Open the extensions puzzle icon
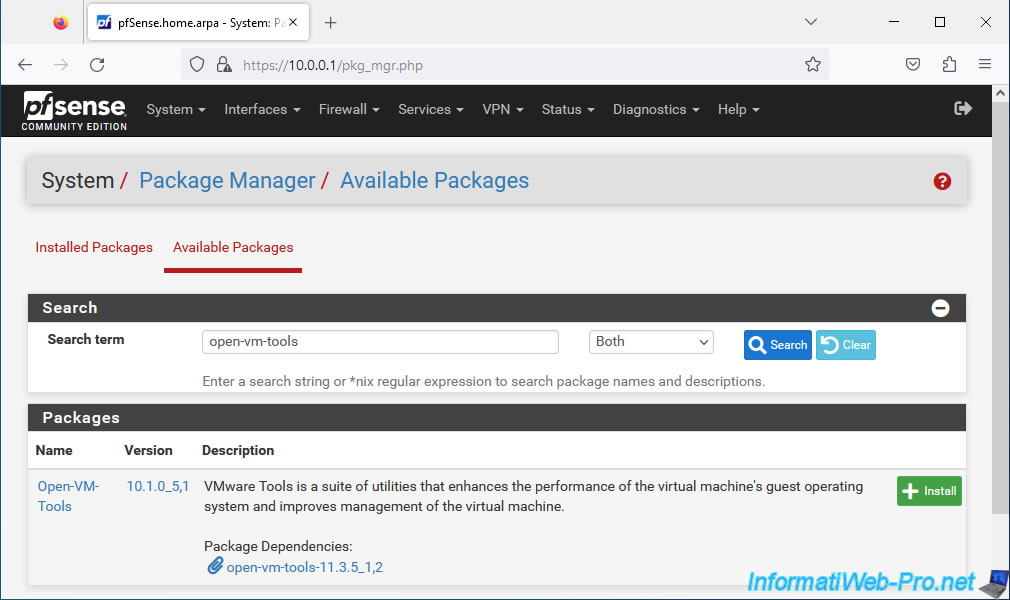The width and height of the screenshot is (1010, 600). tap(949, 64)
